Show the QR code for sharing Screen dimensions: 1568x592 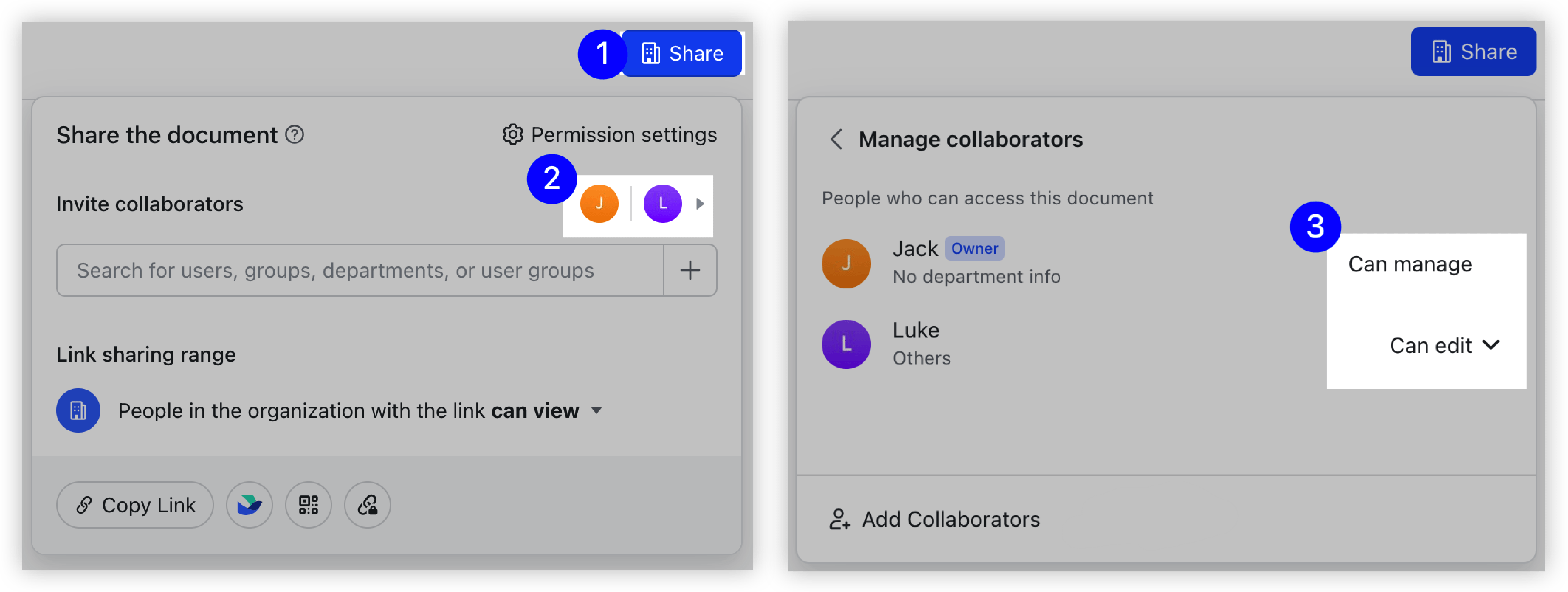[308, 505]
